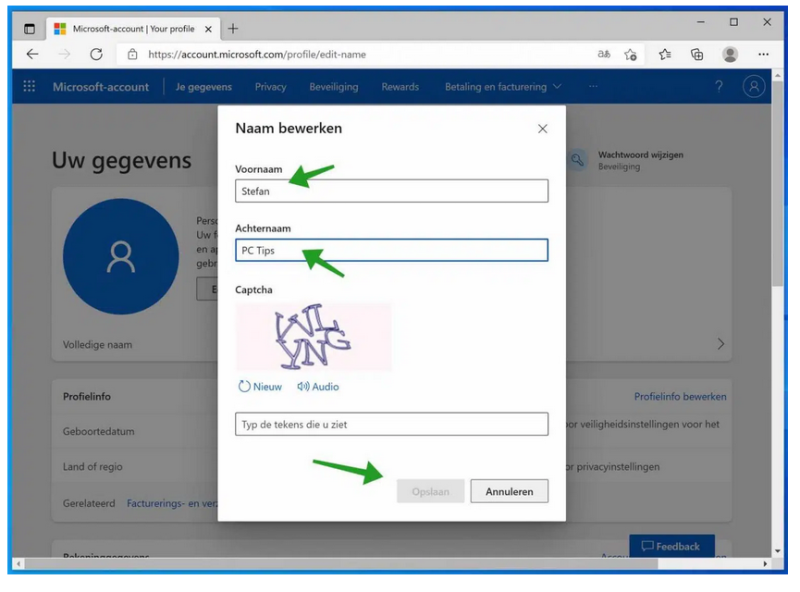Viewport: 800px width, 592px height.
Task: Get a new captcha with Nieuw
Action: click(260, 386)
